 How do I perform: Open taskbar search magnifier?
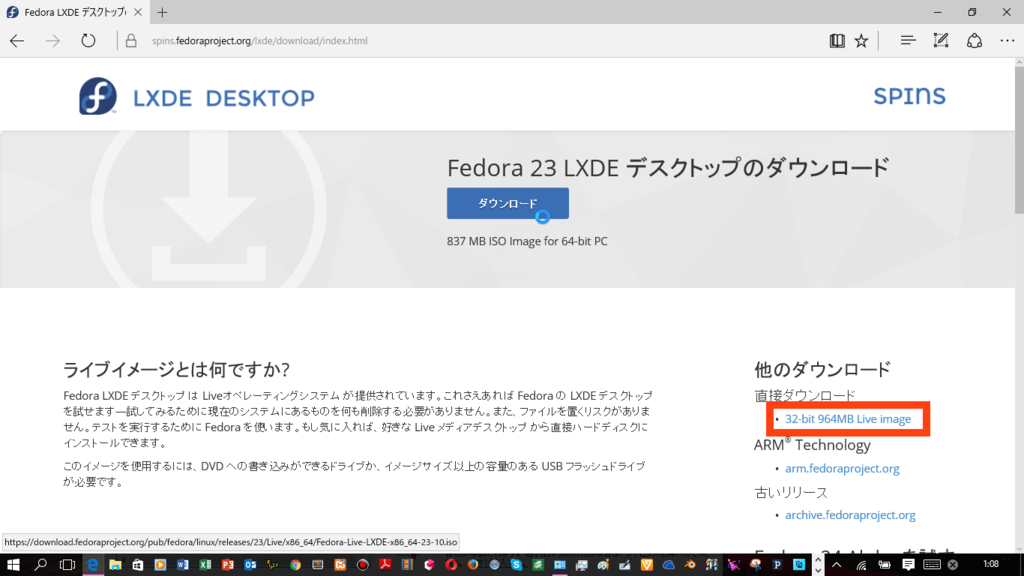point(40,565)
